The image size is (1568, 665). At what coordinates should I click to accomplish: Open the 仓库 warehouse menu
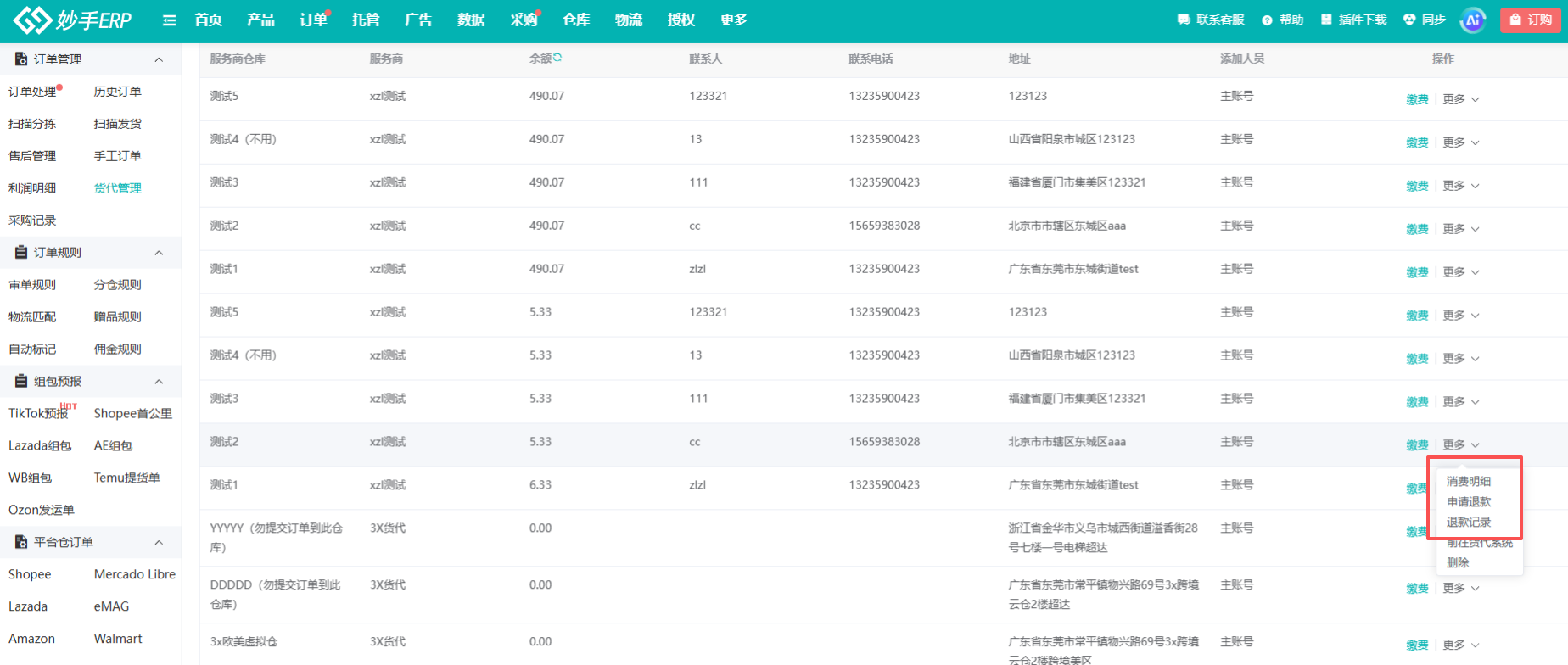click(x=577, y=20)
